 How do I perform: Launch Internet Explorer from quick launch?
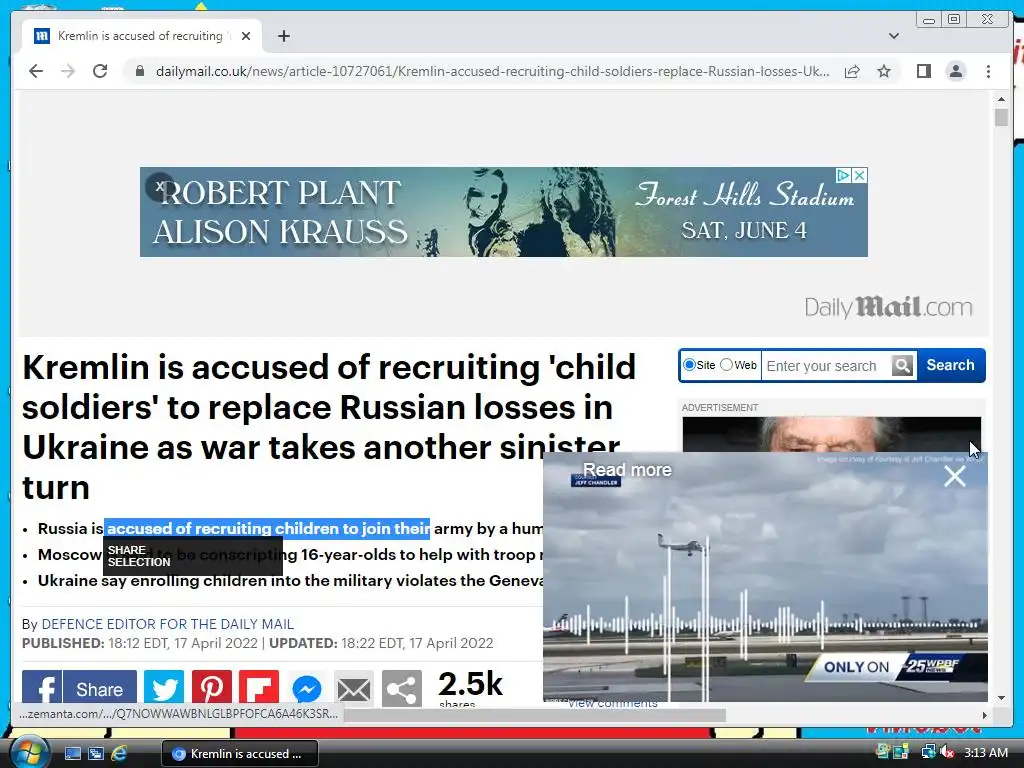click(120, 754)
